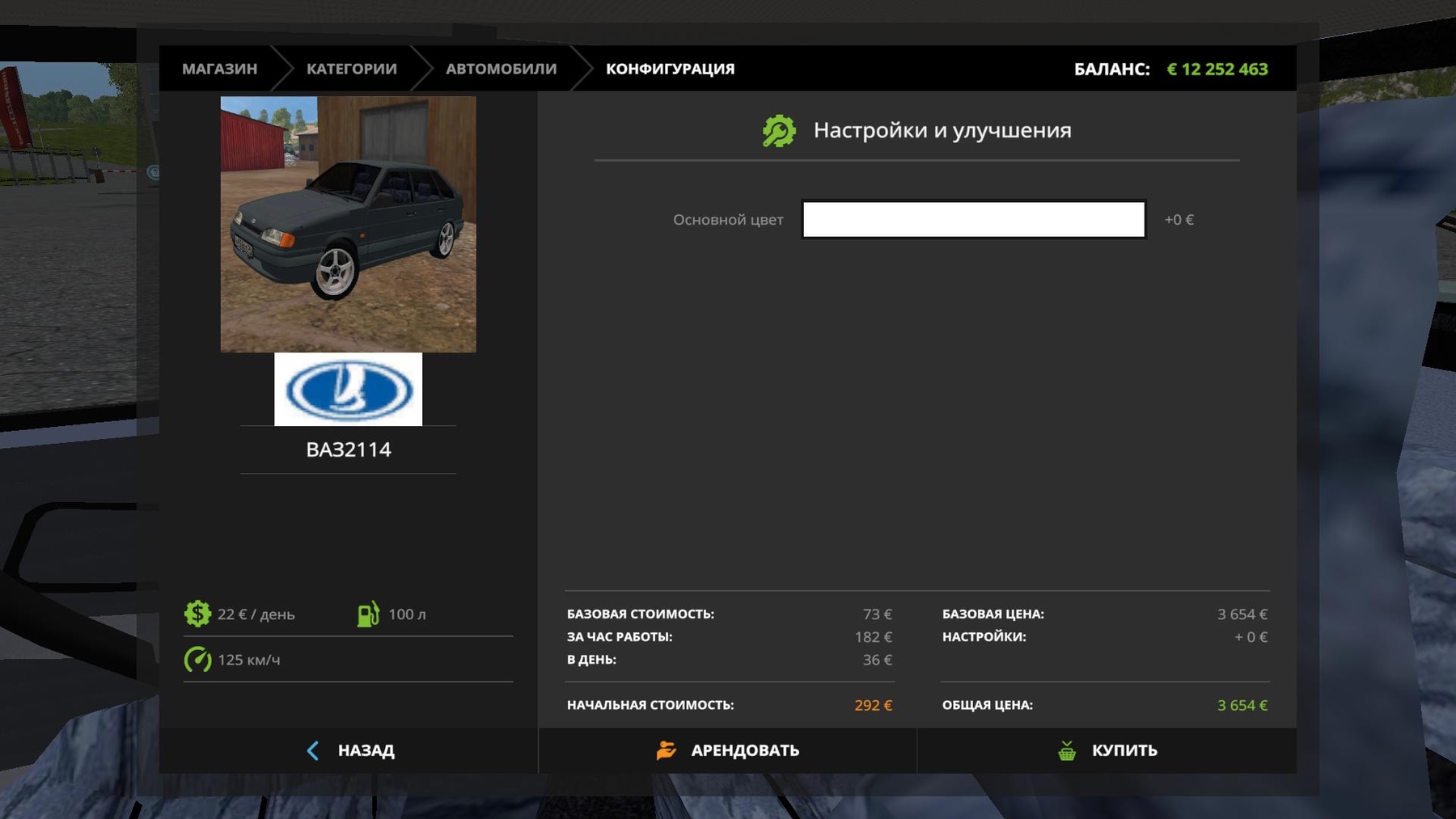The height and width of the screenshot is (819, 1456).
Task: Click the dollar daily upkeep icon
Action: click(x=197, y=614)
